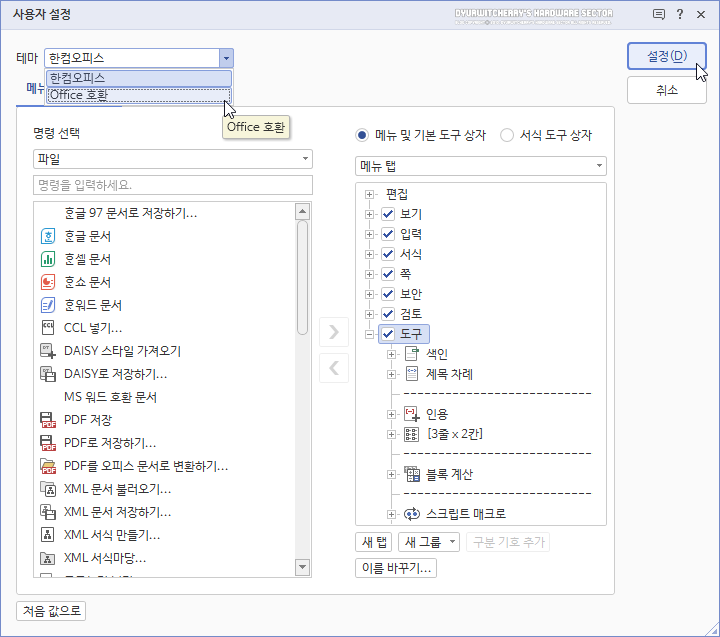This screenshot has height=637, width=720.
Task: Click the 3줄 x 2칸 group icon
Action: tap(412, 434)
